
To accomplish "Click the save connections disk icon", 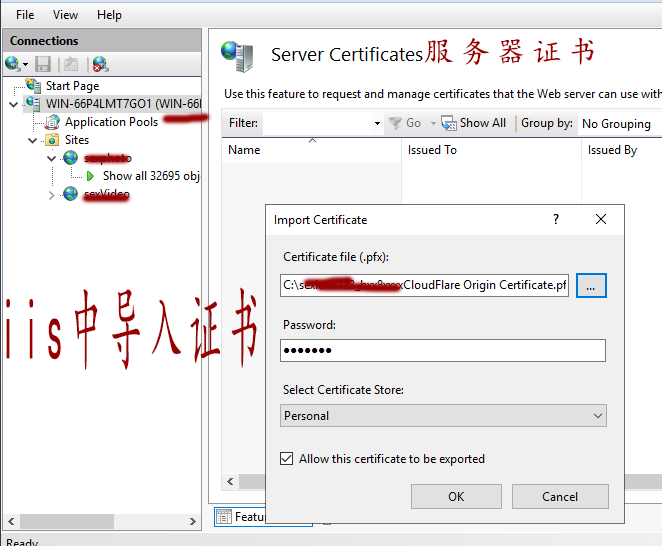I will click(x=43, y=64).
